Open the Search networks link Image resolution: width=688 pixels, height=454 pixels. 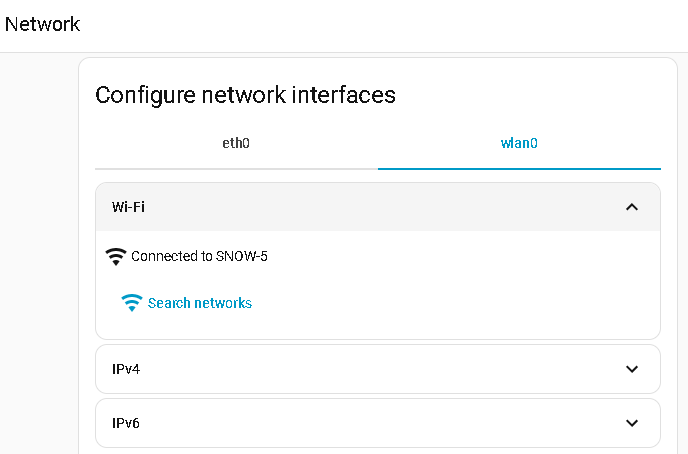(199, 303)
